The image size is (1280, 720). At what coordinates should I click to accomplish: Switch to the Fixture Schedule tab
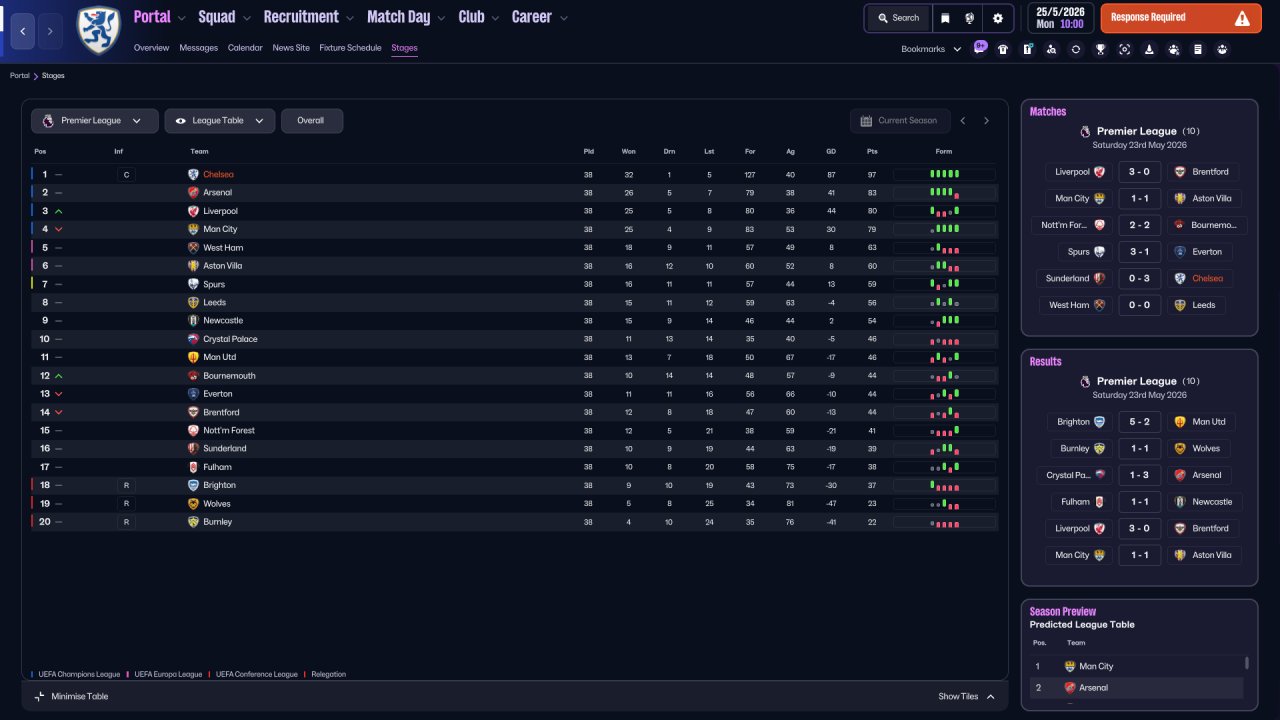[350, 48]
